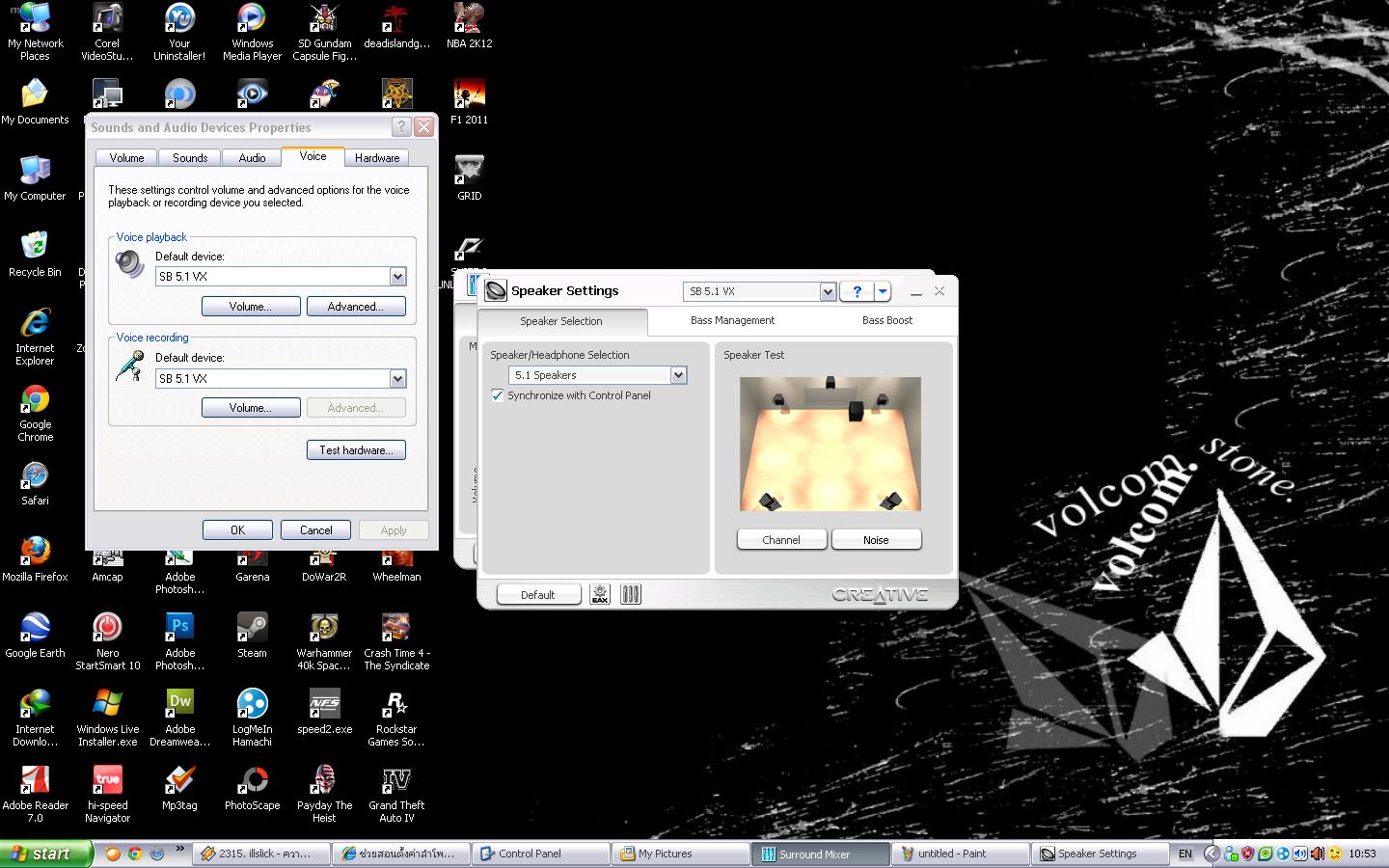This screenshot has width=1389, height=868.
Task: Open Safari desktop icon
Action: click(36, 482)
